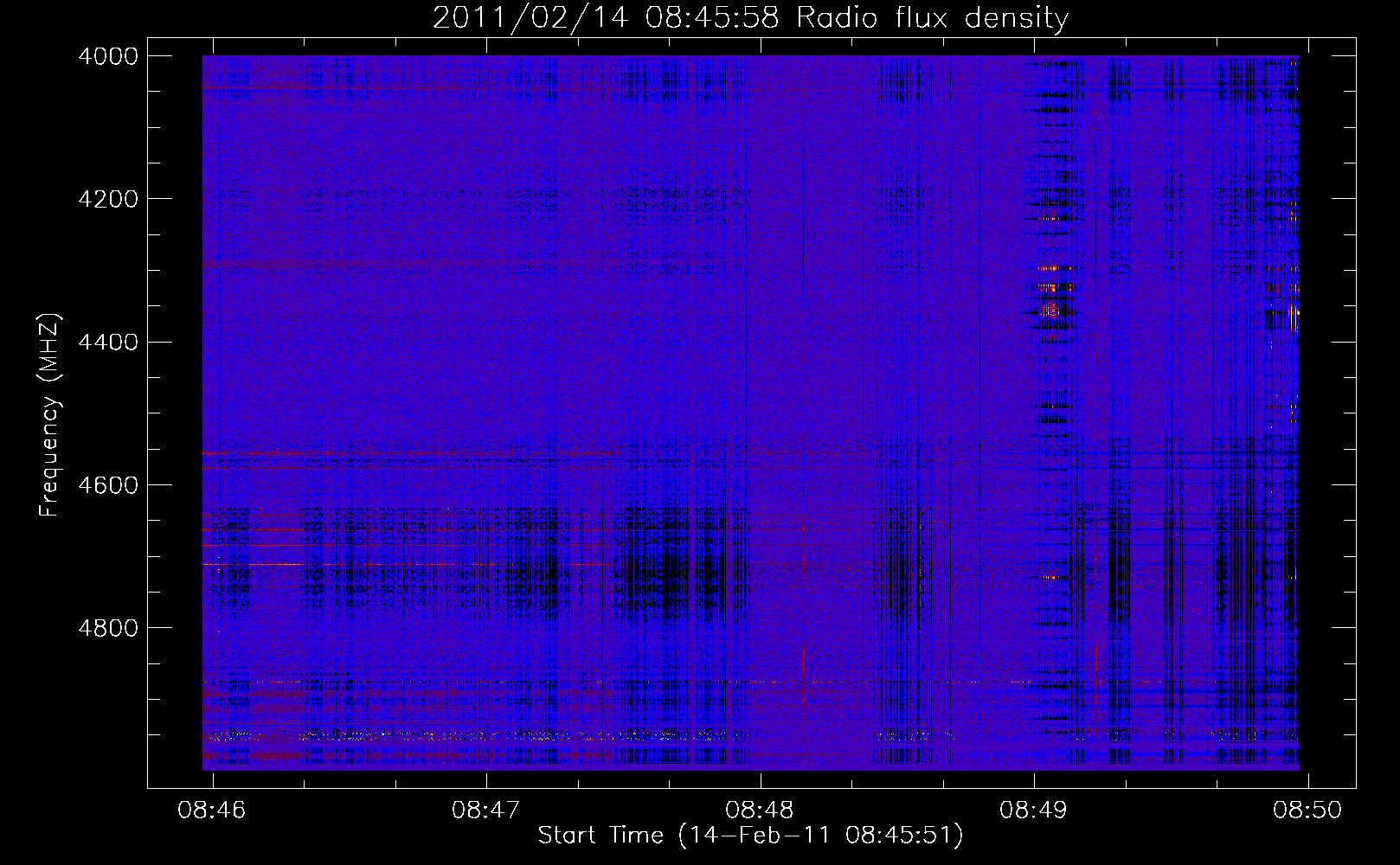
Task: Select the 4600 frequency tick label
Action: [108, 484]
